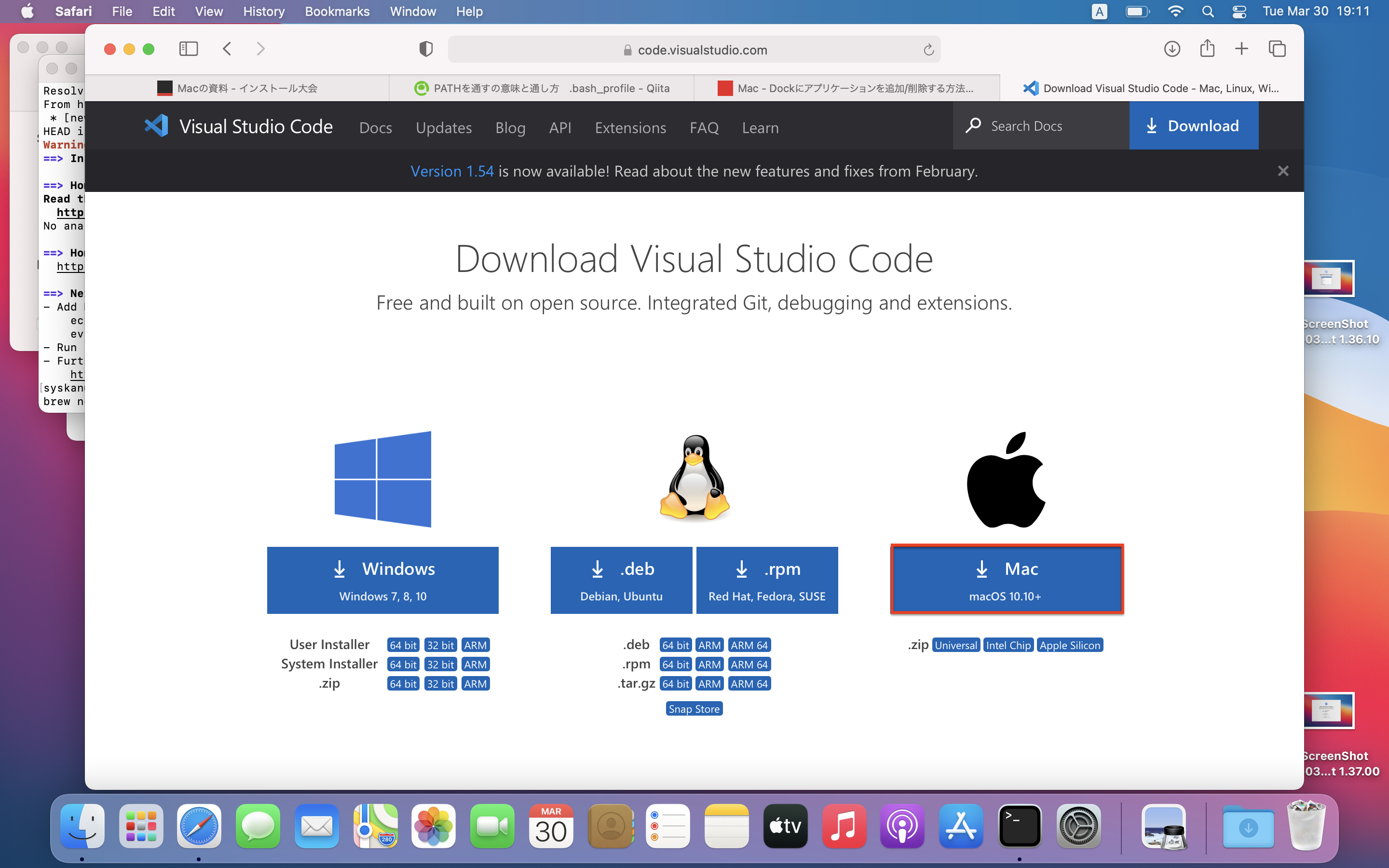
Task: Show Safari downloads list
Action: 1171,49
